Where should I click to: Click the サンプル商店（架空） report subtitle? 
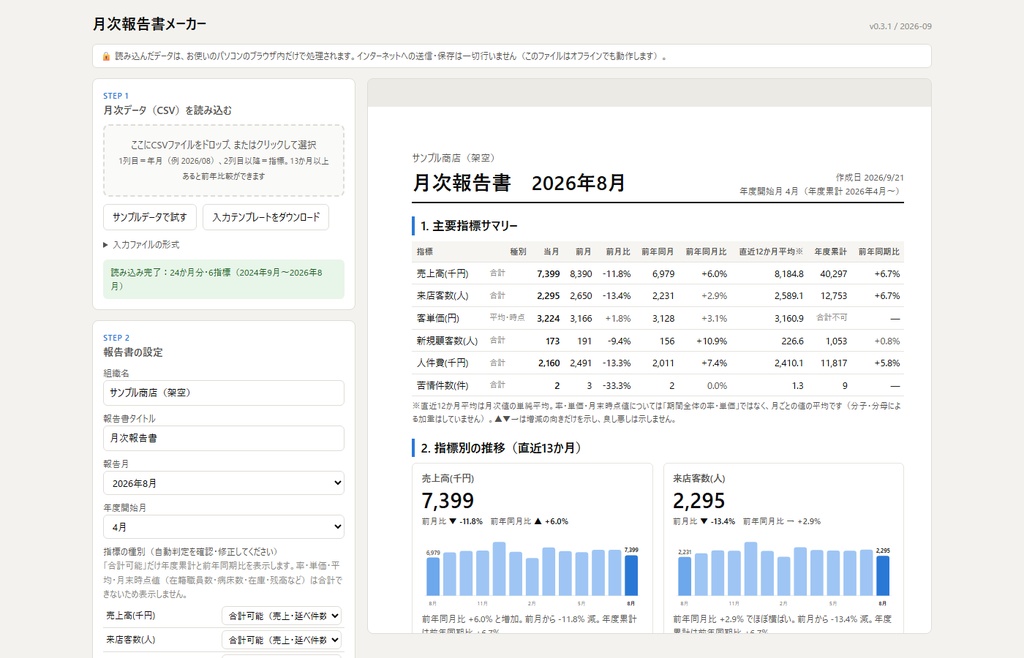454,158
